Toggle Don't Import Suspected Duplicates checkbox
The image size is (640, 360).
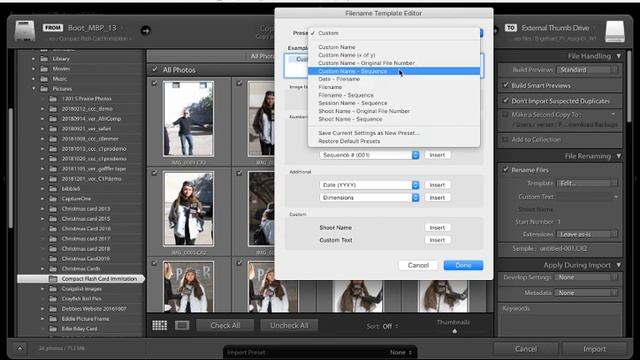[506, 100]
